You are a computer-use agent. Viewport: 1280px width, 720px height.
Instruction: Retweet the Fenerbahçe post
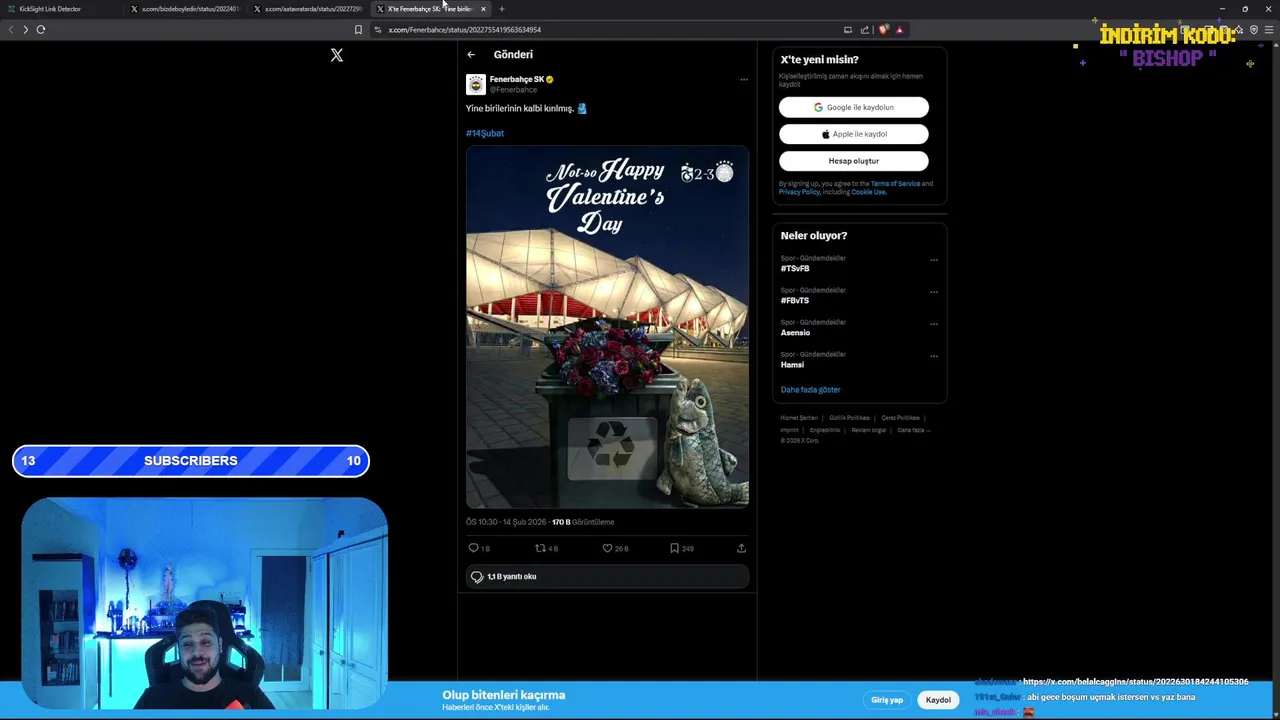pos(540,548)
